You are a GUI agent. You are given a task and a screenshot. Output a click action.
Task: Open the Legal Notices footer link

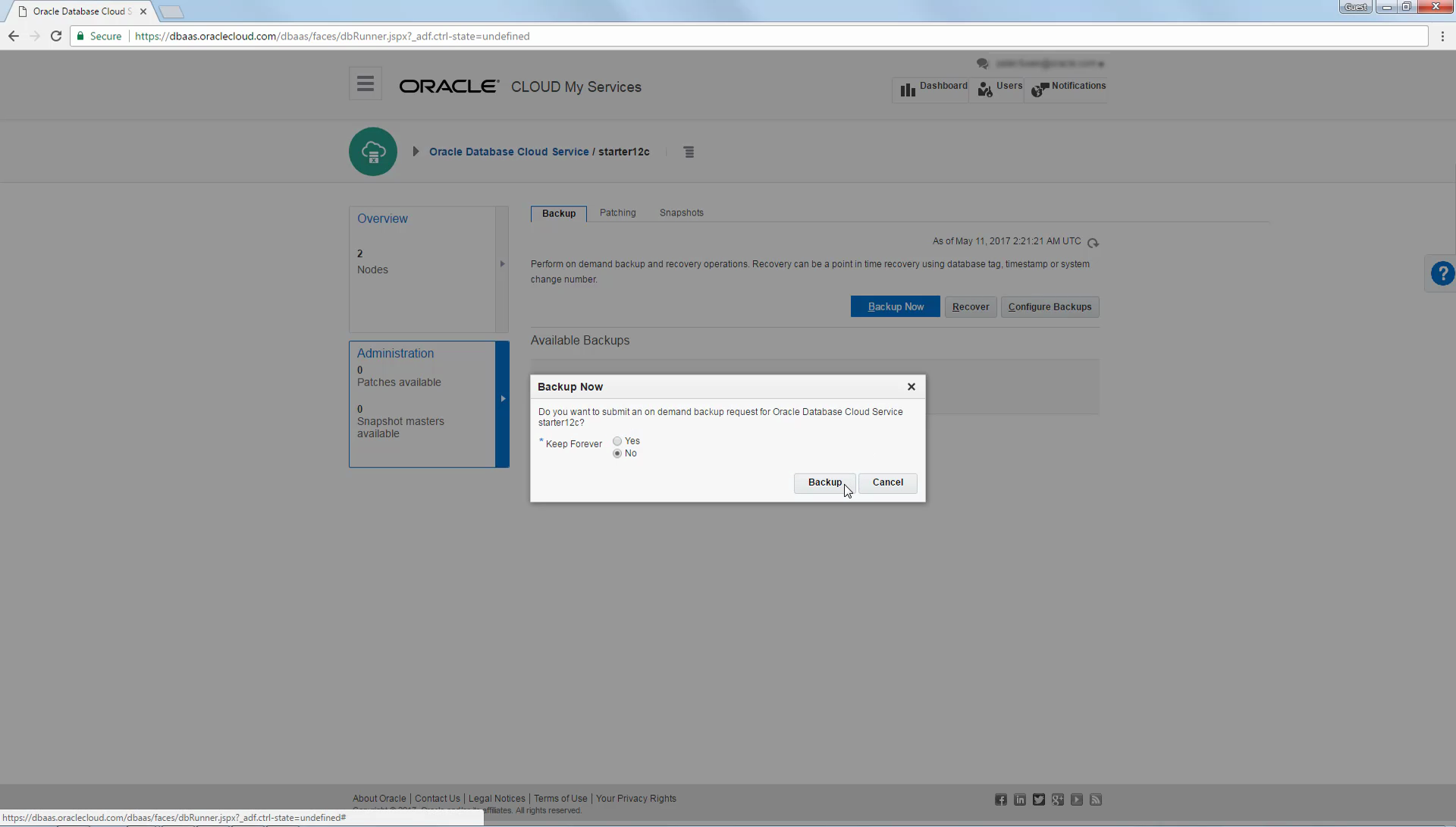(497, 799)
